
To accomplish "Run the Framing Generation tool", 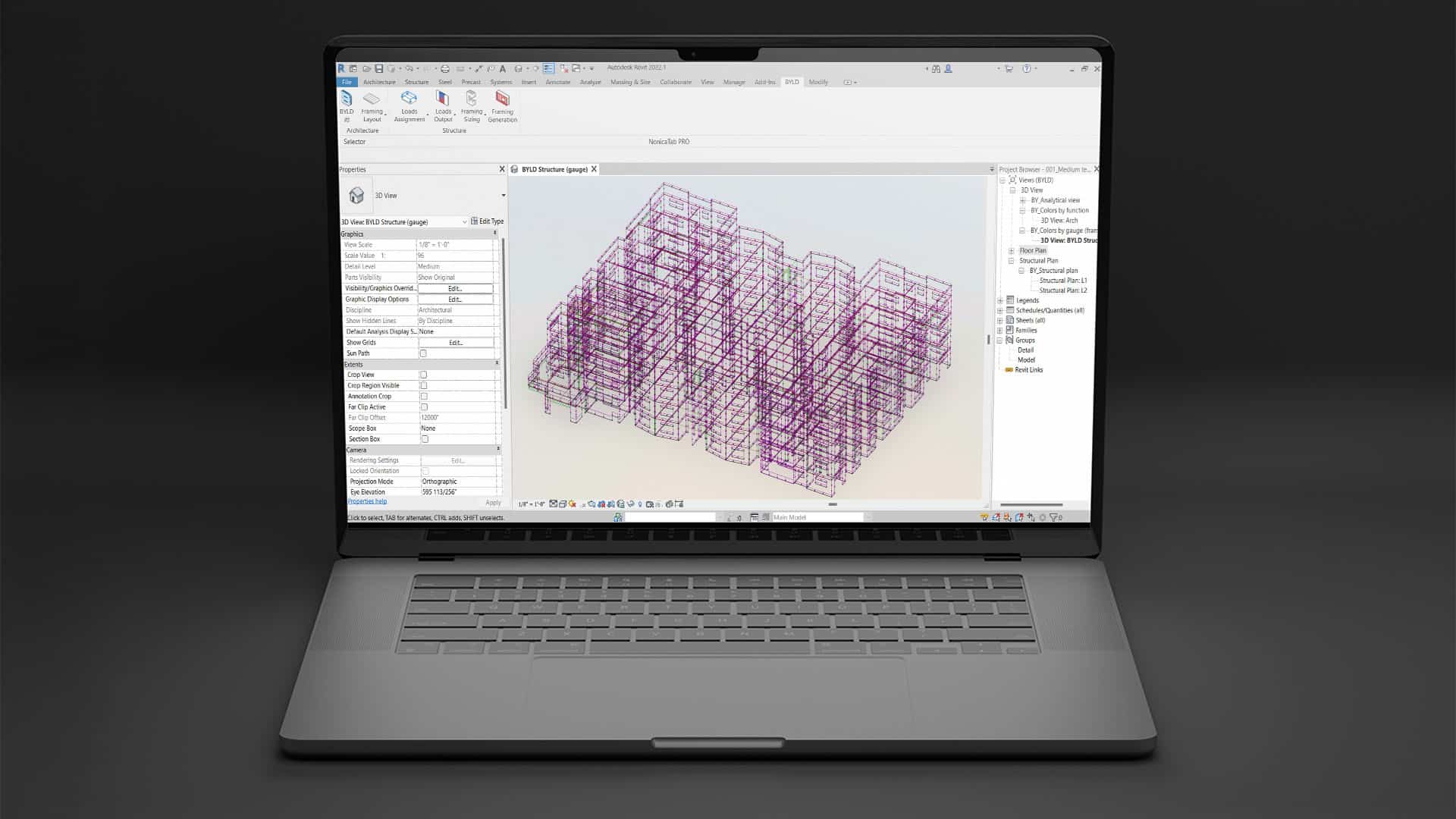I will (x=502, y=99).
